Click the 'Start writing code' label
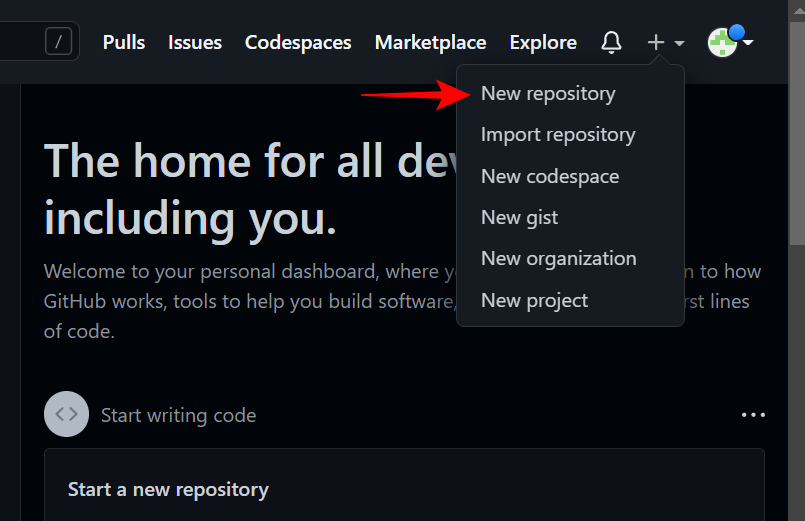805x521 pixels. (178, 415)
